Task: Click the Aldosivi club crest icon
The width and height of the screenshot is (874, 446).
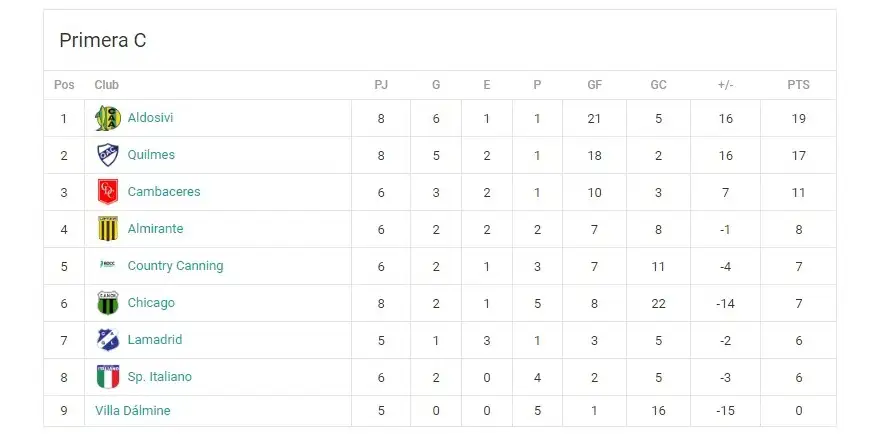Action: (108, 118)
